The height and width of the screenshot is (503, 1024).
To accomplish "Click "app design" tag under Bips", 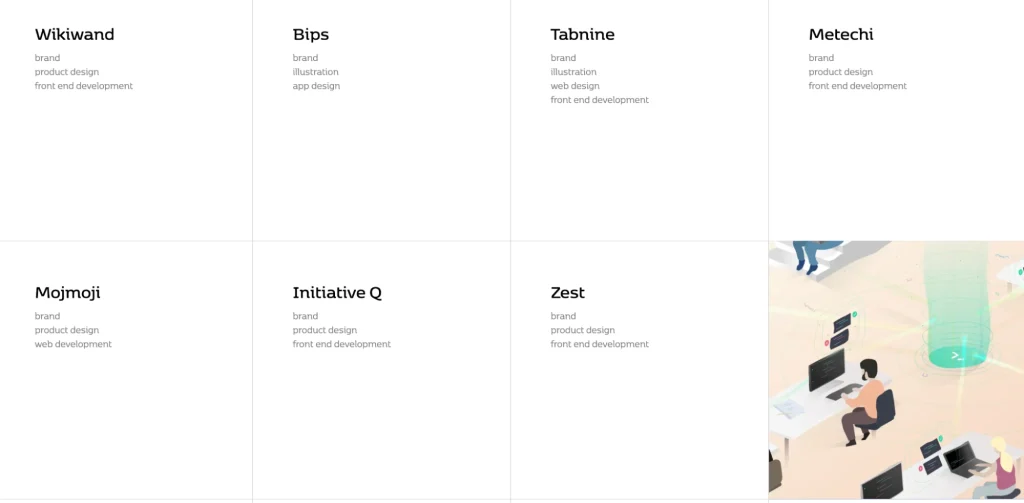I will pyautogui.click(x=316, y=86).
